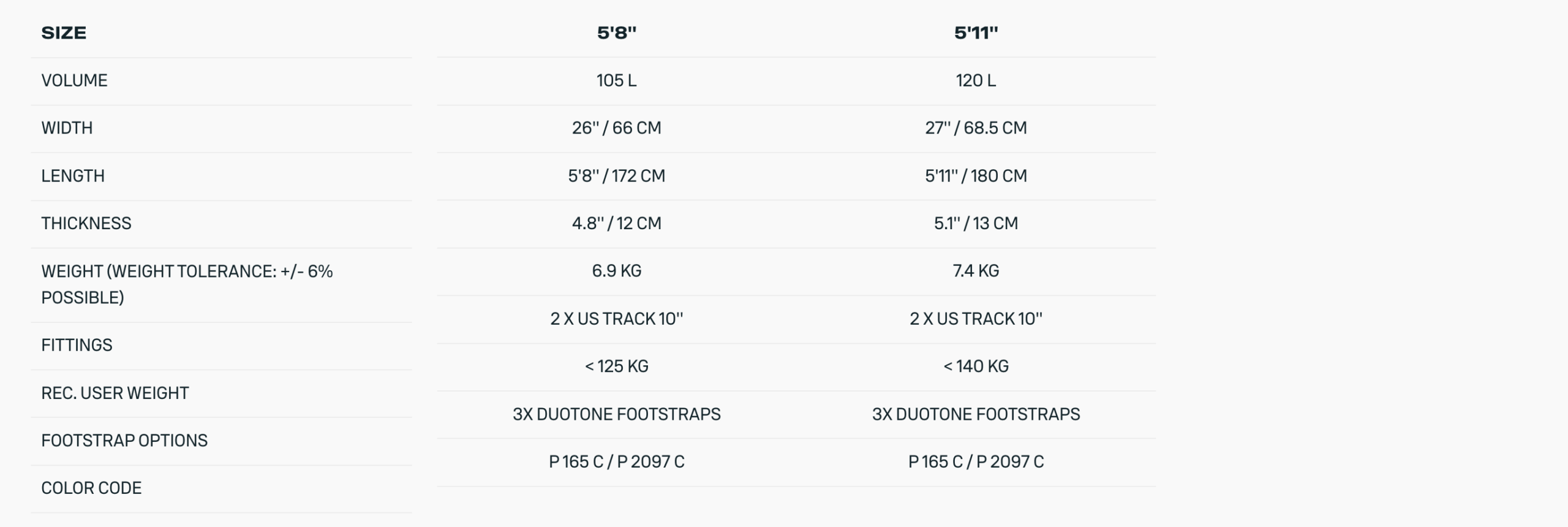Click the 4.8'' / 12 CM thickness value

(x=617, y=223)
